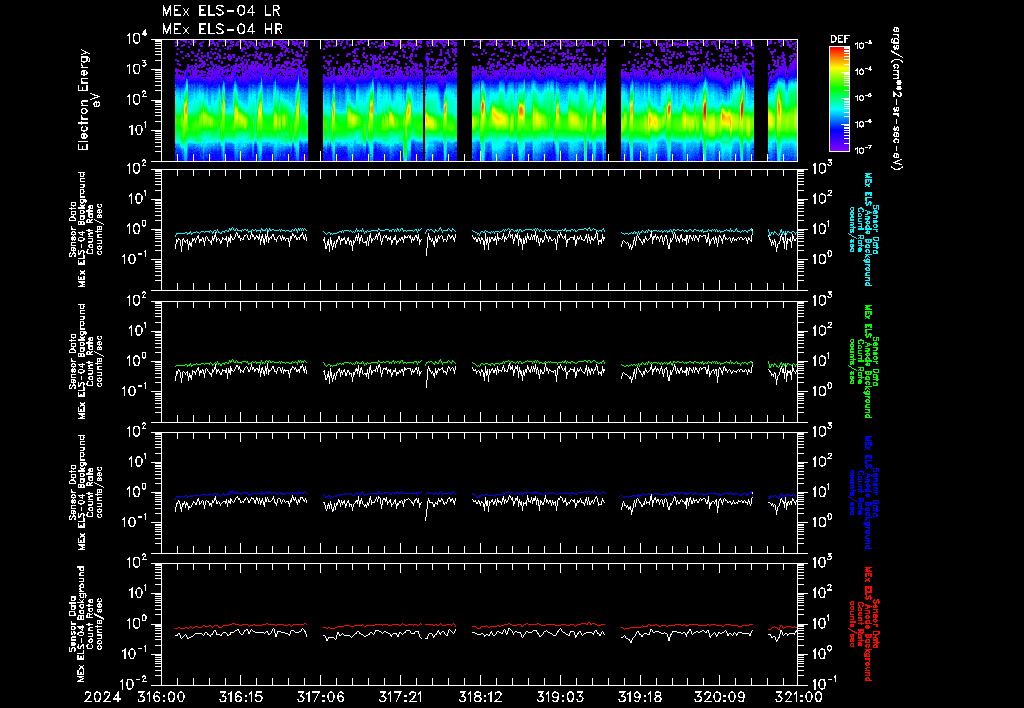1024x708 pixels.
Task: Click the 319:03 time tick label
Action: (x=560, y=697)
